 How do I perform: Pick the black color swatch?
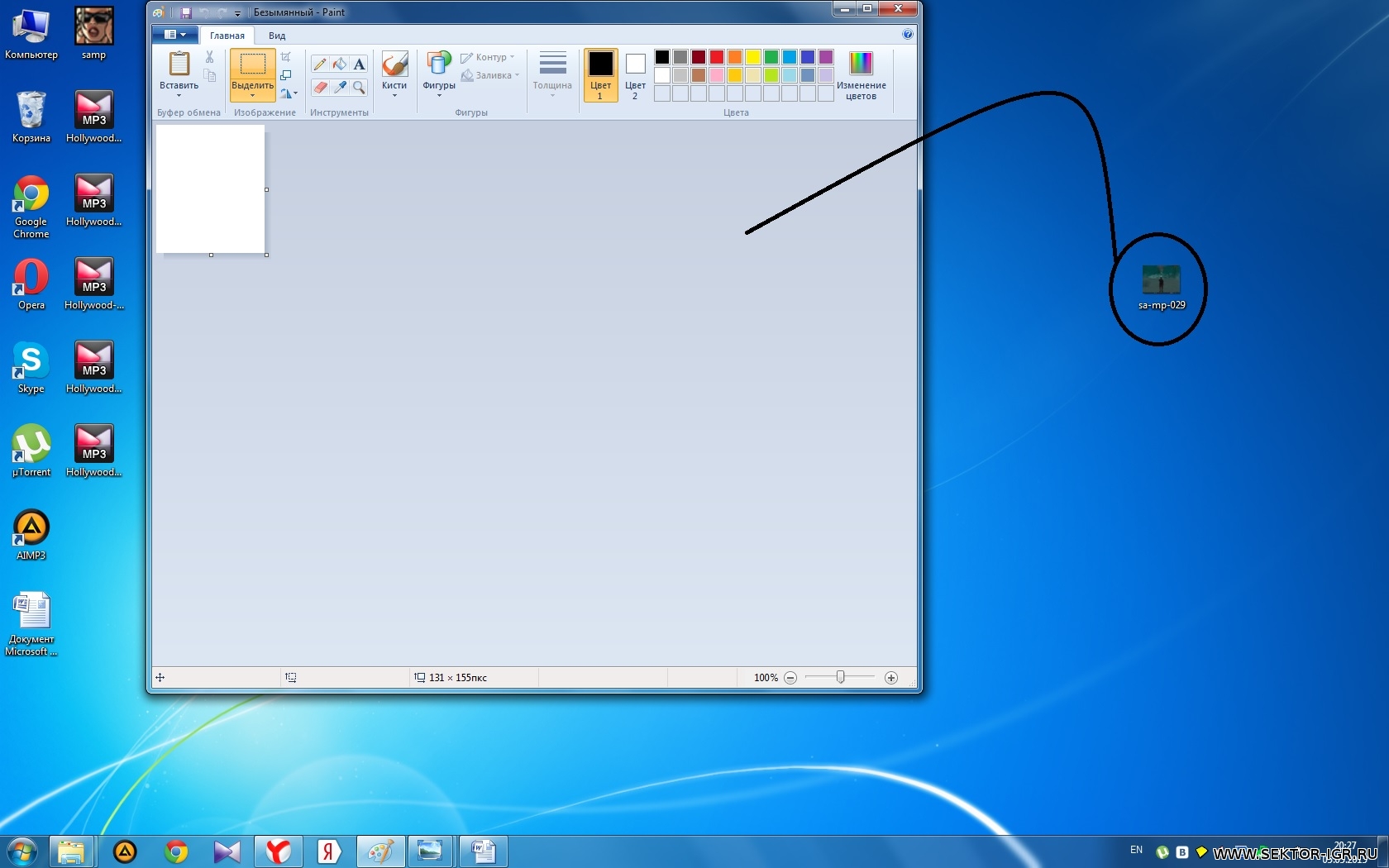point(662,57)
